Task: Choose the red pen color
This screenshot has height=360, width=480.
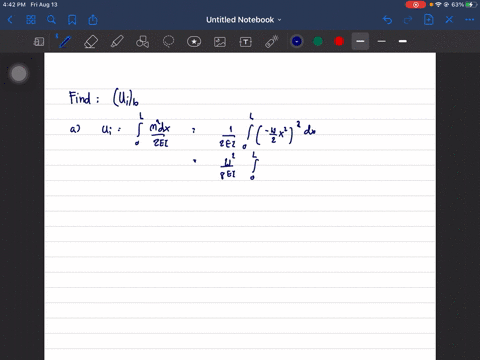Action: pyautogui.click(x=339, y=41)
